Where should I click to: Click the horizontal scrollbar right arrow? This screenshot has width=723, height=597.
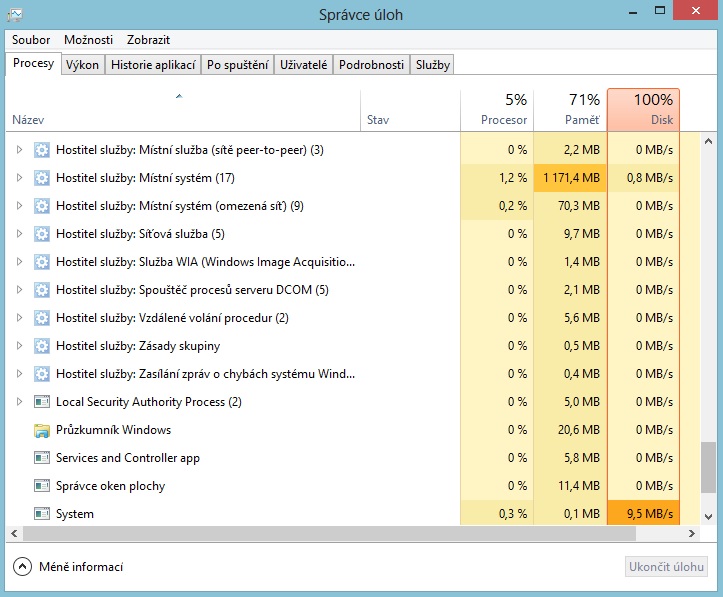click(x=691, y=534)
